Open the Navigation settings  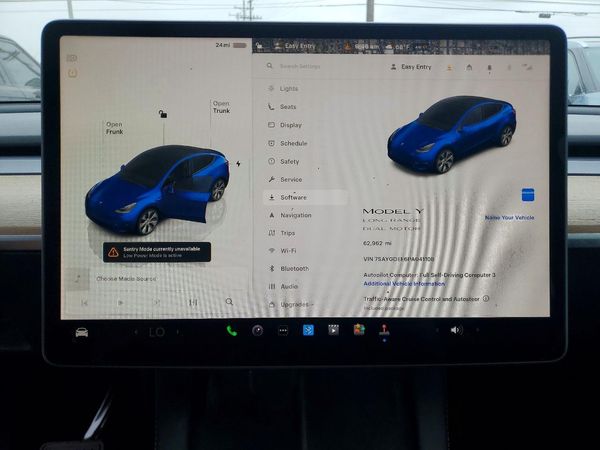[290, 215]
